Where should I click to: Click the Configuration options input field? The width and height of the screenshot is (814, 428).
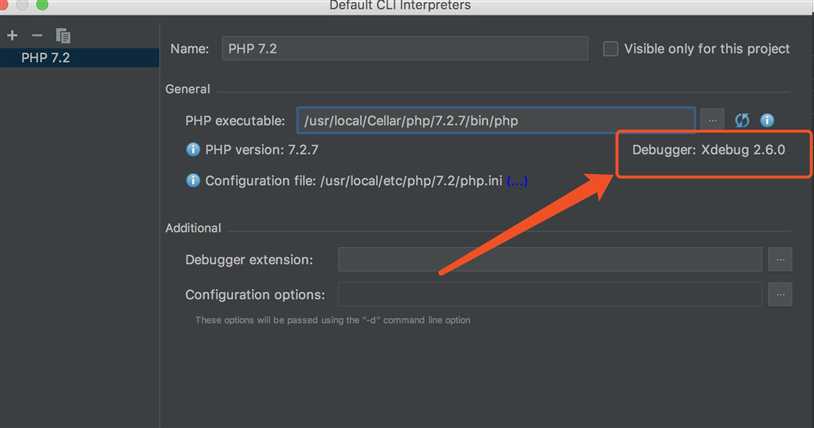pyautogui.click(x=550, y=295)
